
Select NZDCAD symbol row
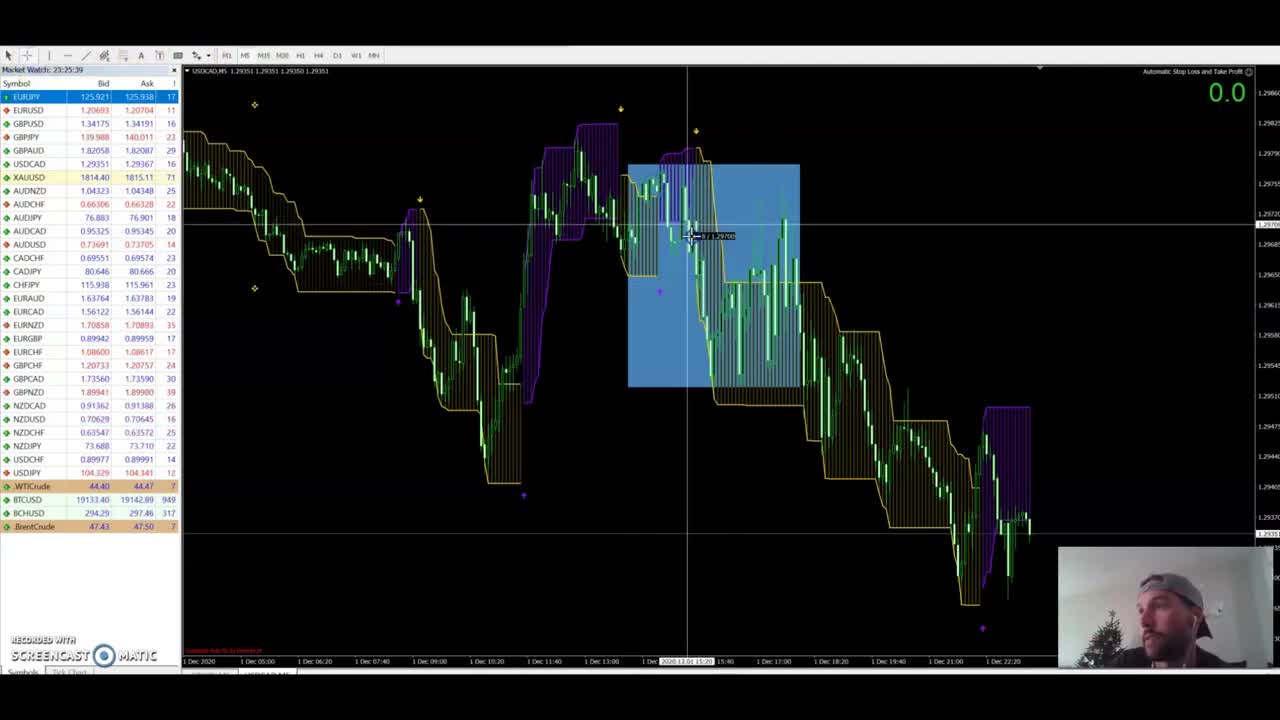click(x=90, y=406)
